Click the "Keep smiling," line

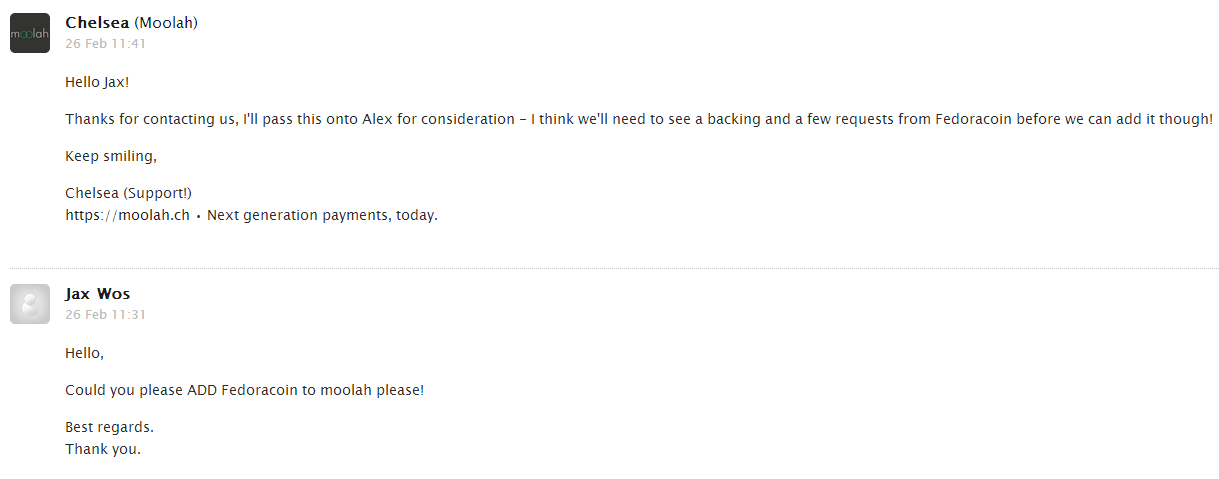pyautogui.click(x=111, y=156)
